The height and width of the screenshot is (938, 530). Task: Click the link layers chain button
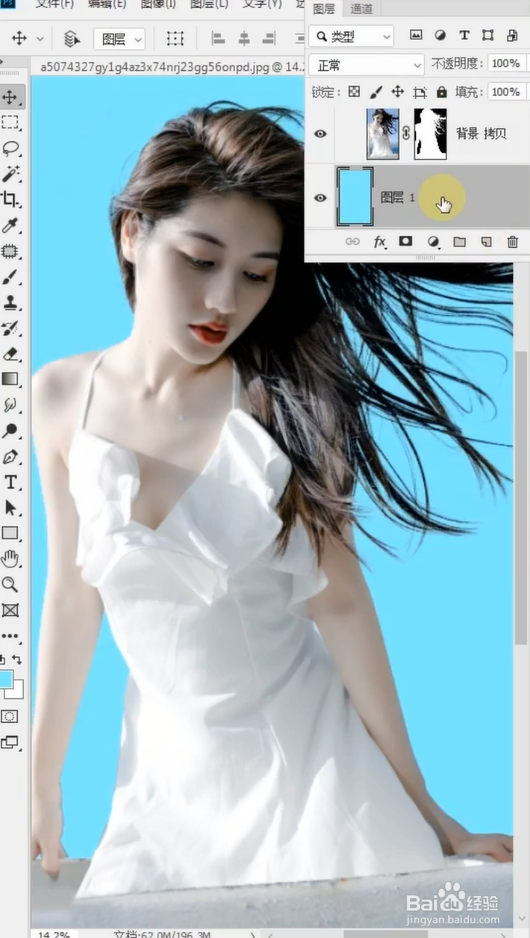[352, 241]
